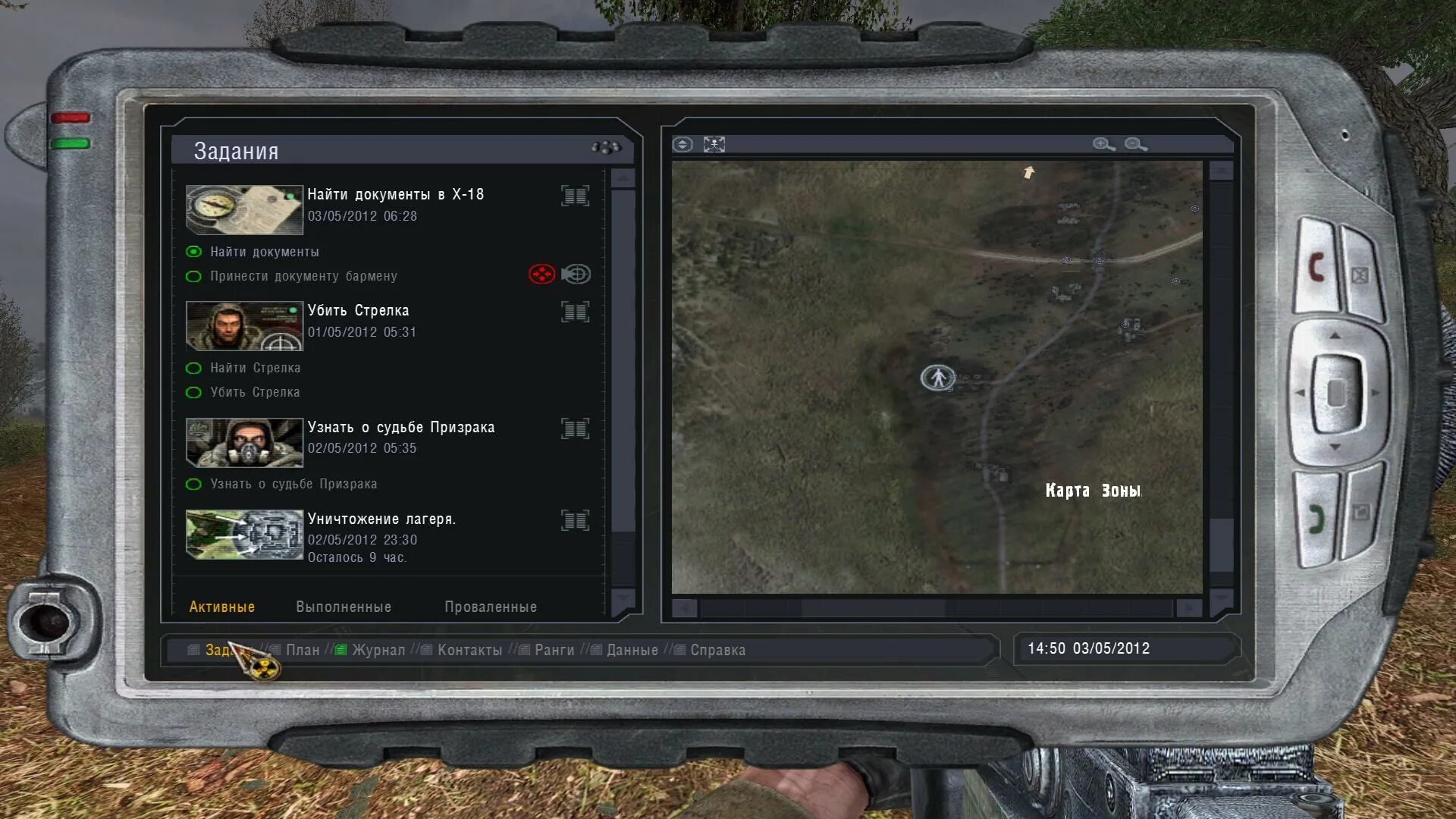The width and height of the screenshot is (1456, 819).
Task: Click the 'Уничтожение лагеря' task thumbnail
Action: [244, 534]
